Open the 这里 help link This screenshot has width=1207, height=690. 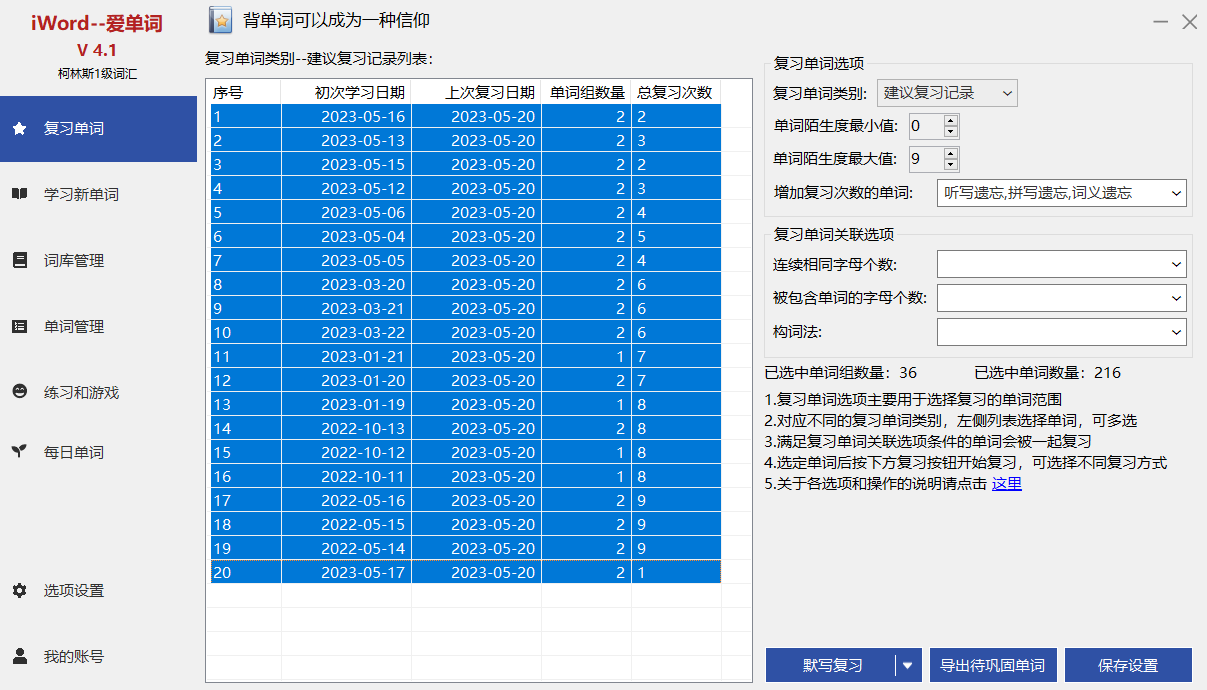(1006, 484)
